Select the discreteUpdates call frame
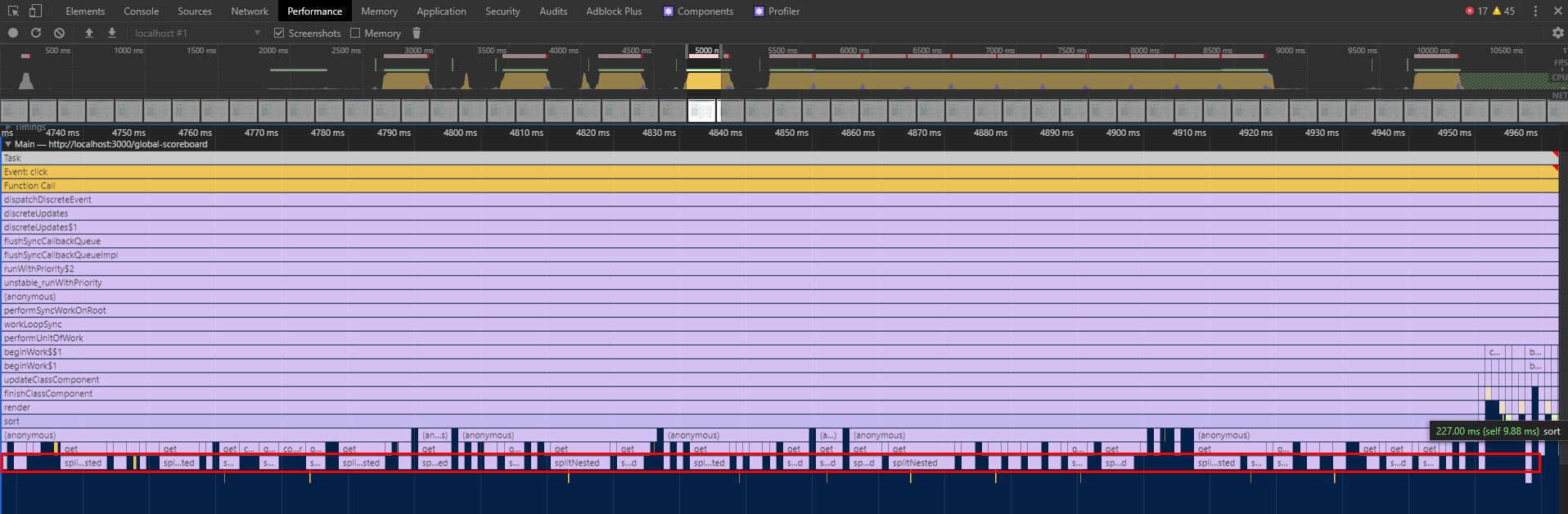The width and height of the screenshot is (1568, 514). pyautogui.click(x=779, y=214)
